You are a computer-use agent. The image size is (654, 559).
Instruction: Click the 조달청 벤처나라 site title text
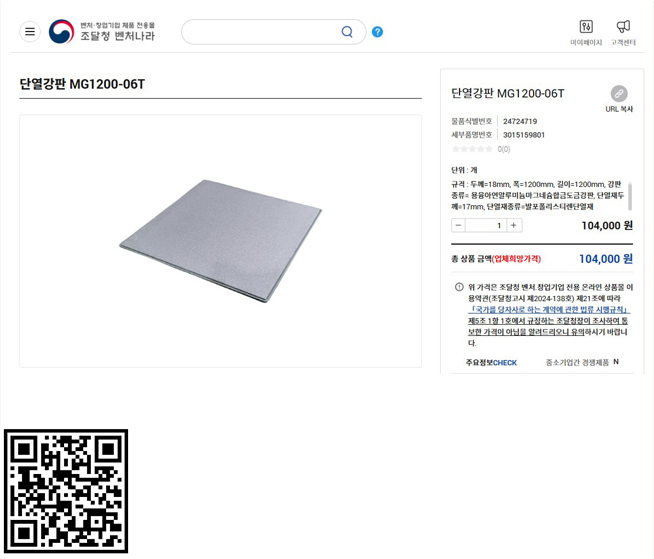tap(117, 36)
